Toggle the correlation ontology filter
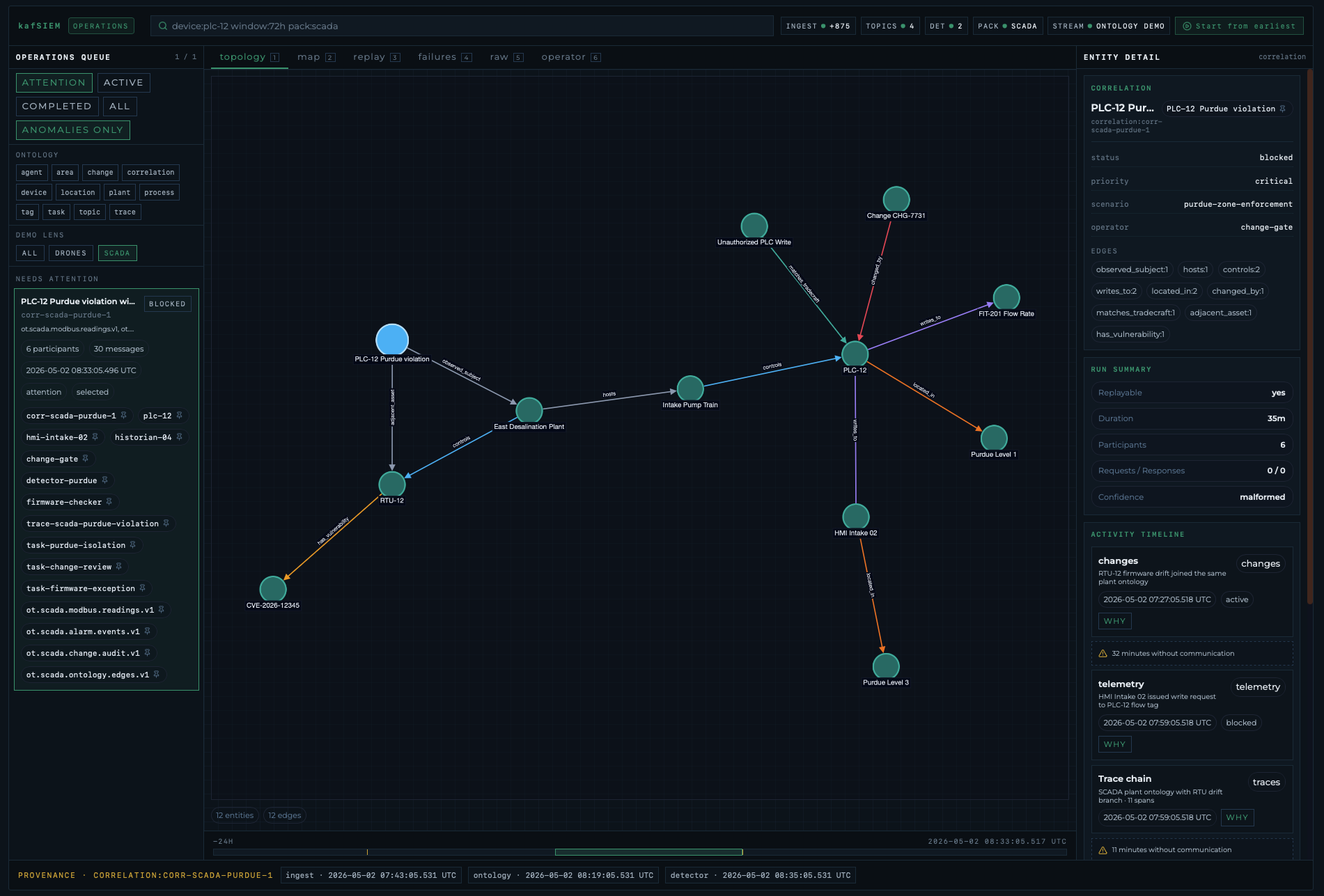The image size is (1324, 896). (150, 173)
